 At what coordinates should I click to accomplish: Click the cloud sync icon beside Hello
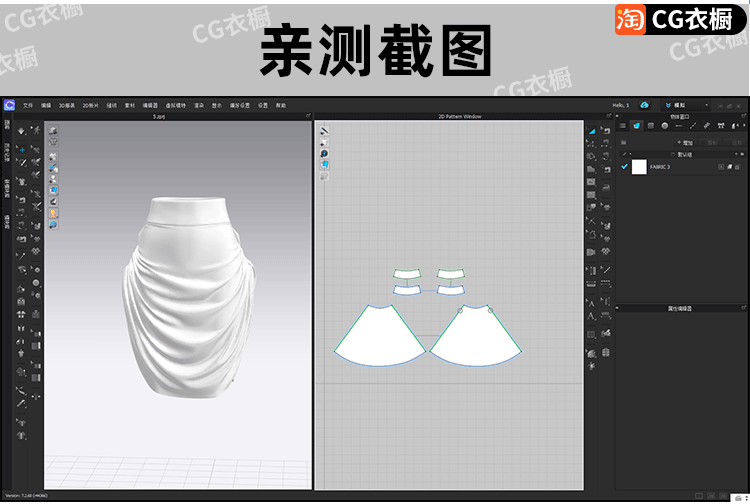coord(645,105)
